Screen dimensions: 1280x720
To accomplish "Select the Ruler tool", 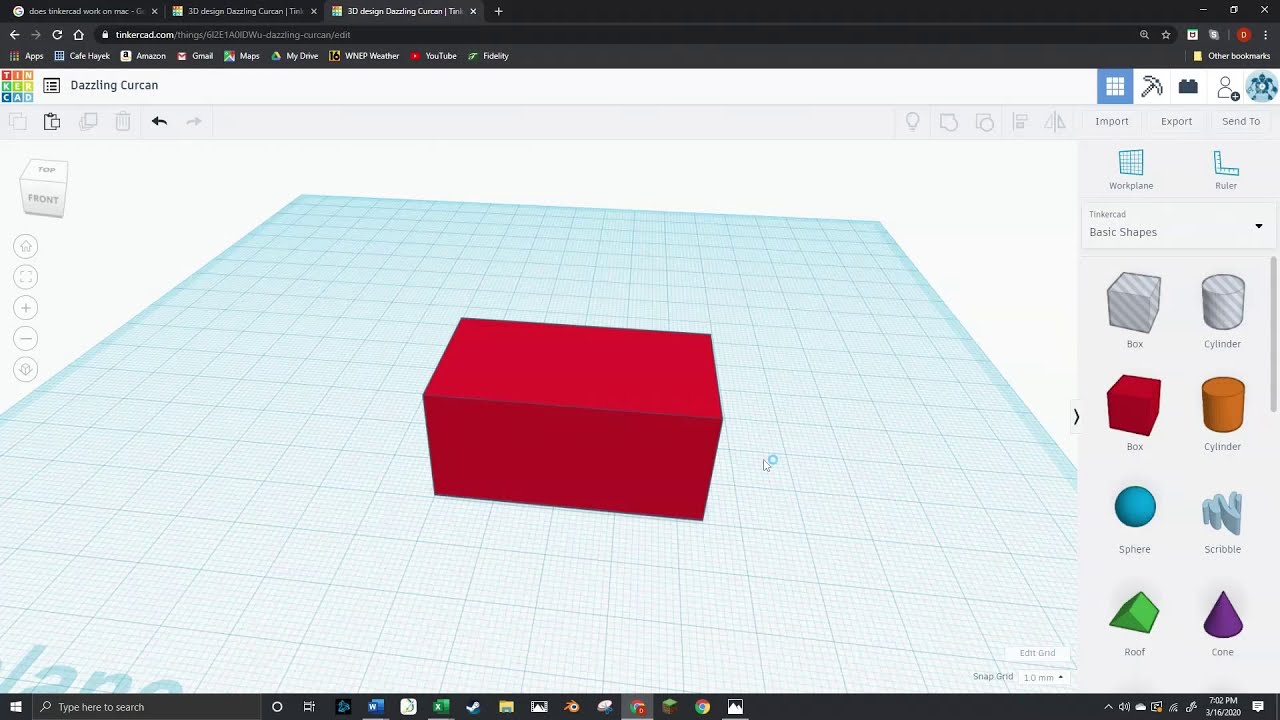I will coord(1226,169).
